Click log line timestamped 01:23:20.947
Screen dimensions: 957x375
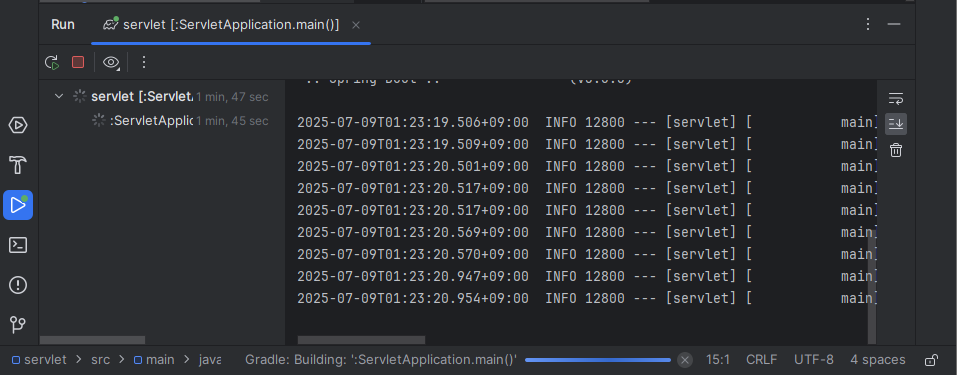587,276
